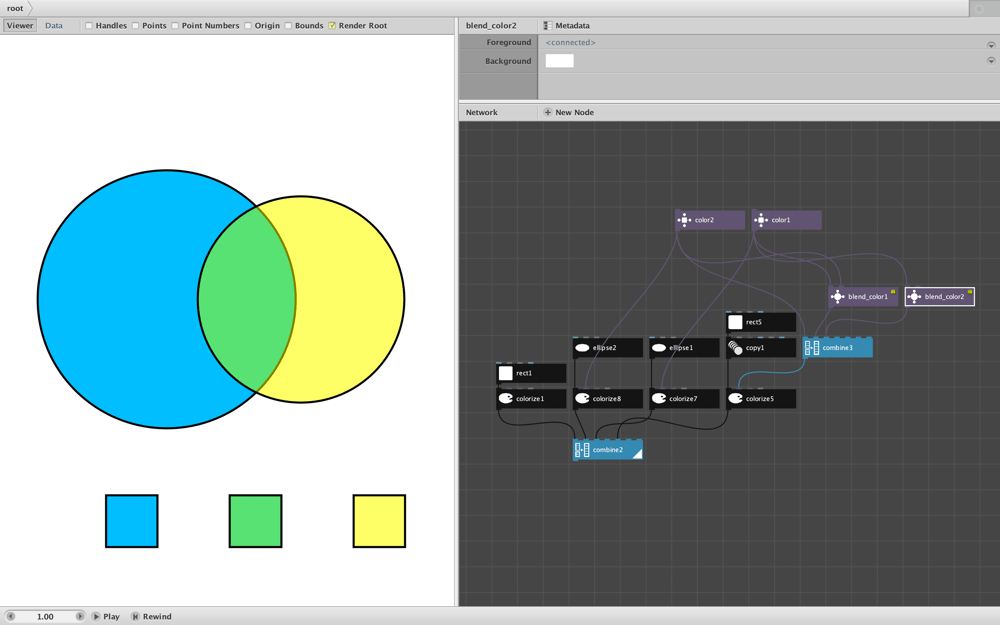Click the Rewind button
This screenshot has height=625, width=1000.
click(x=151, y=617)
